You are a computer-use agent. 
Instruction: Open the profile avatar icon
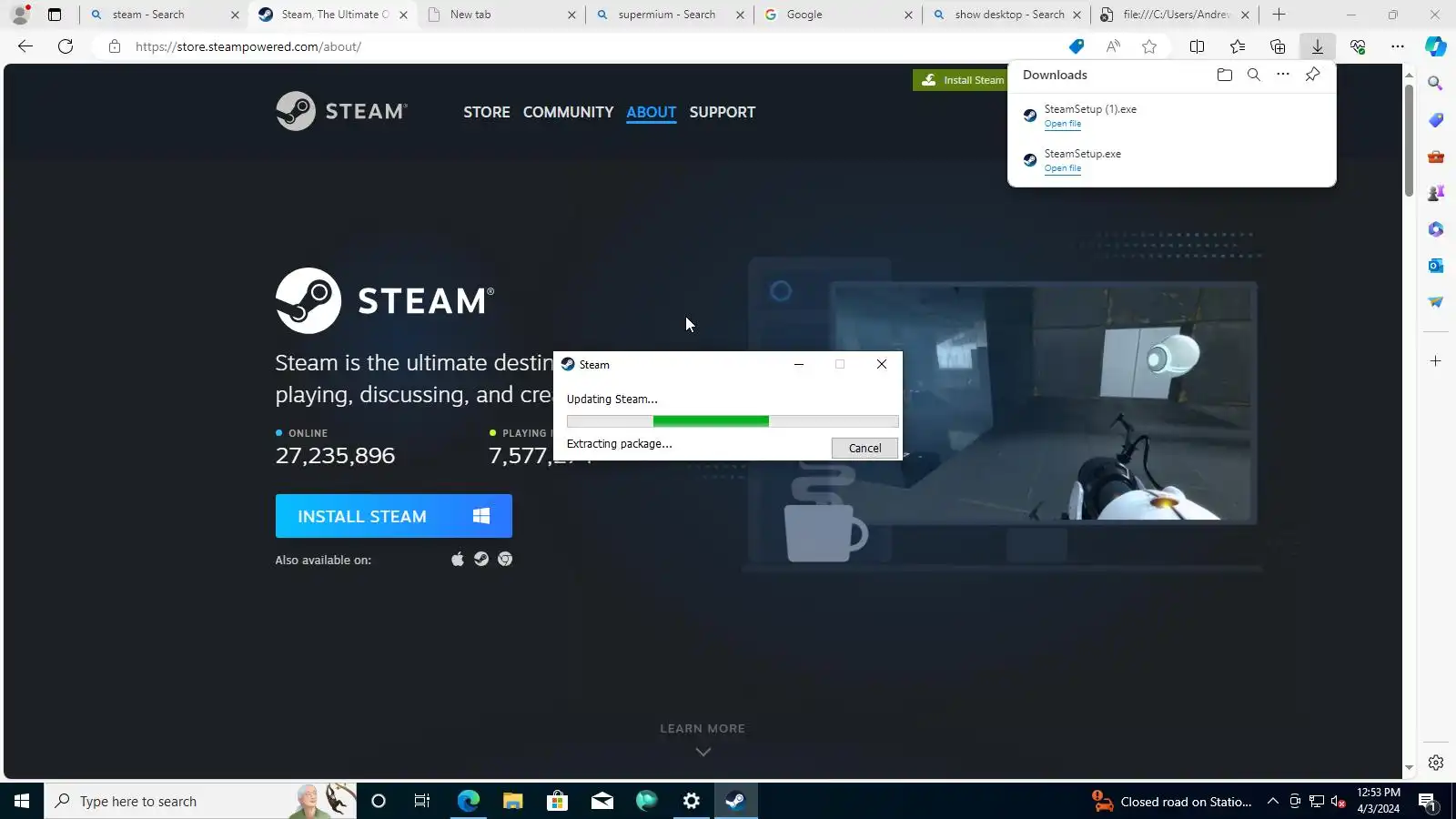(x=20, y=15)
